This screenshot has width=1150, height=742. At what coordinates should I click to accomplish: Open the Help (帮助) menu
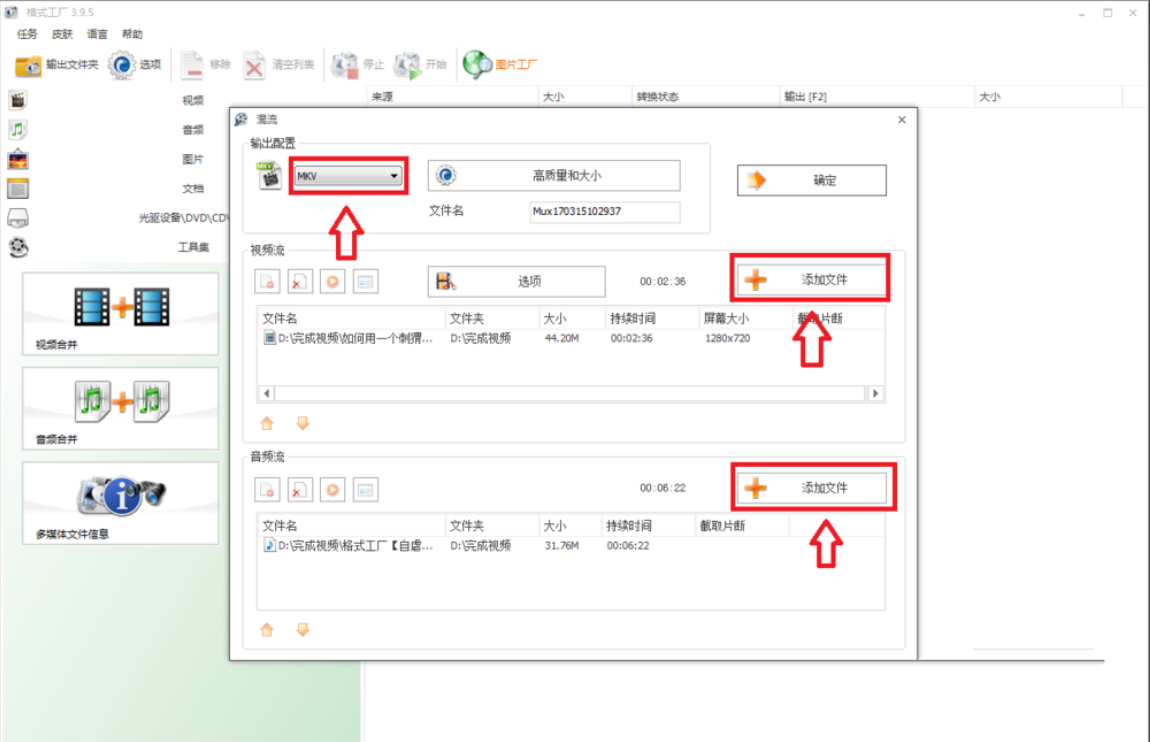pyautogui.click(x=132, y=34)
